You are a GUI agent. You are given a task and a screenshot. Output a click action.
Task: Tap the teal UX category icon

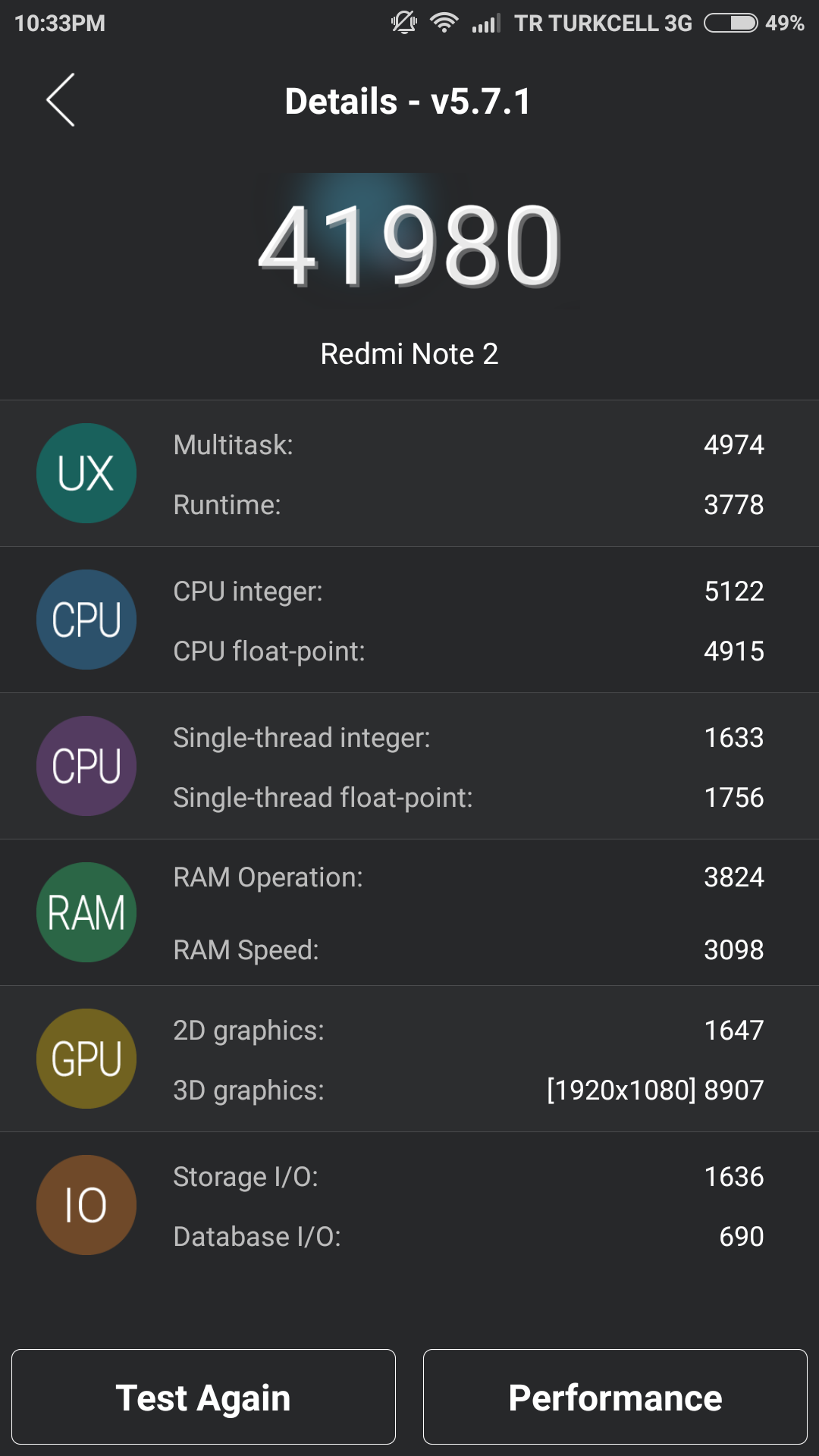tap(86, 473)
